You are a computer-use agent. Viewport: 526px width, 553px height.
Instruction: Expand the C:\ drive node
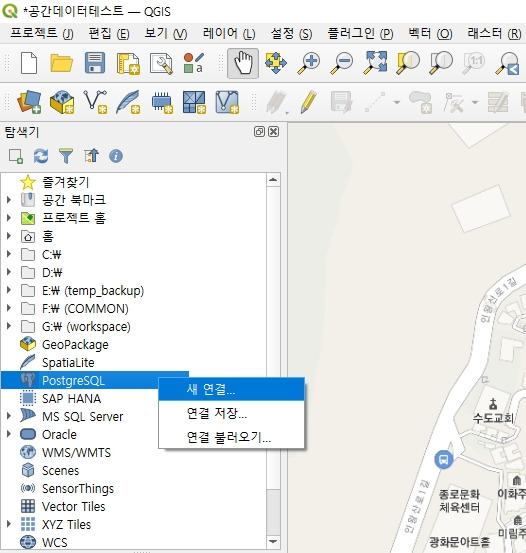tap(9, 254)
